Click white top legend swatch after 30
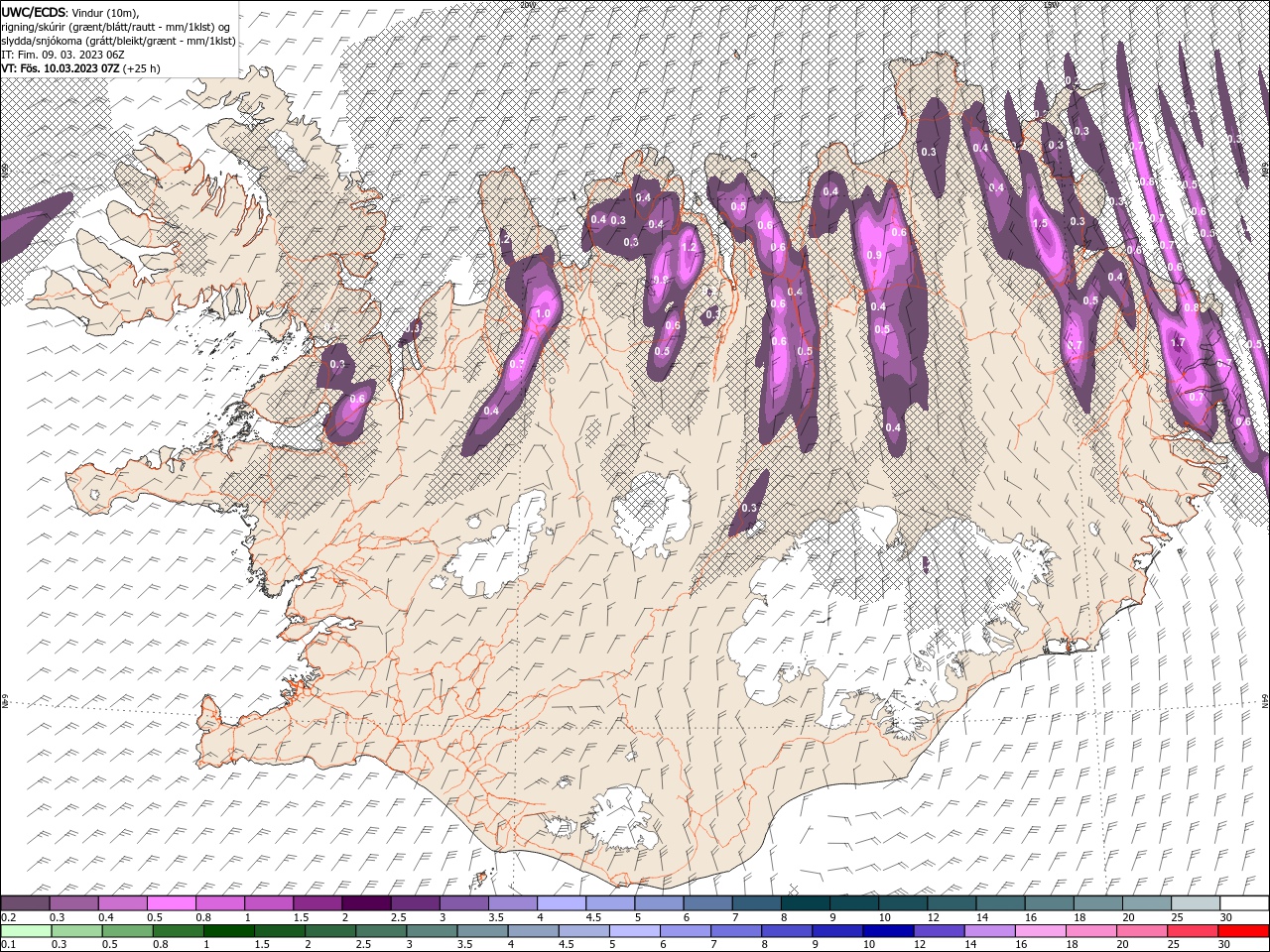 point(1244,902)
